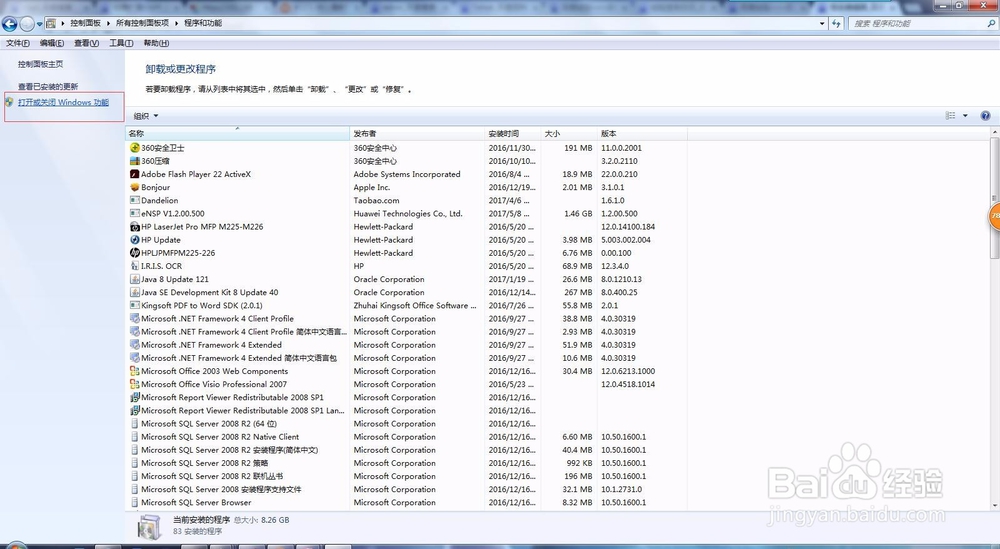Open the 查看(V) menu
1000x549 pixels.
[x=86, y=43]
